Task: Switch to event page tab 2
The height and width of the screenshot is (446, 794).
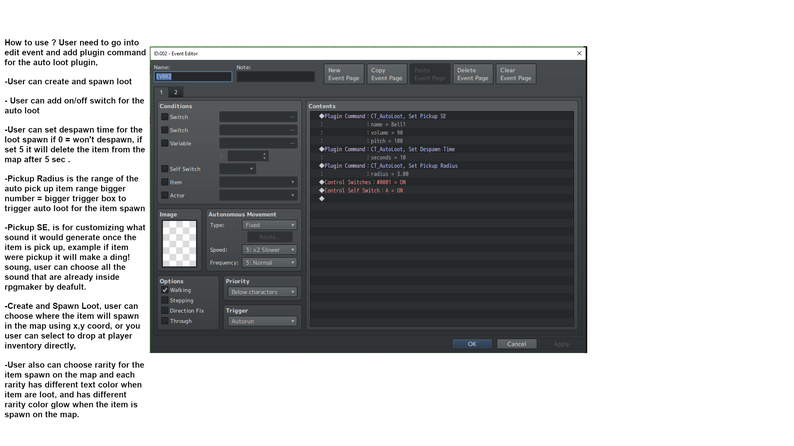Action: coord(176,92)
